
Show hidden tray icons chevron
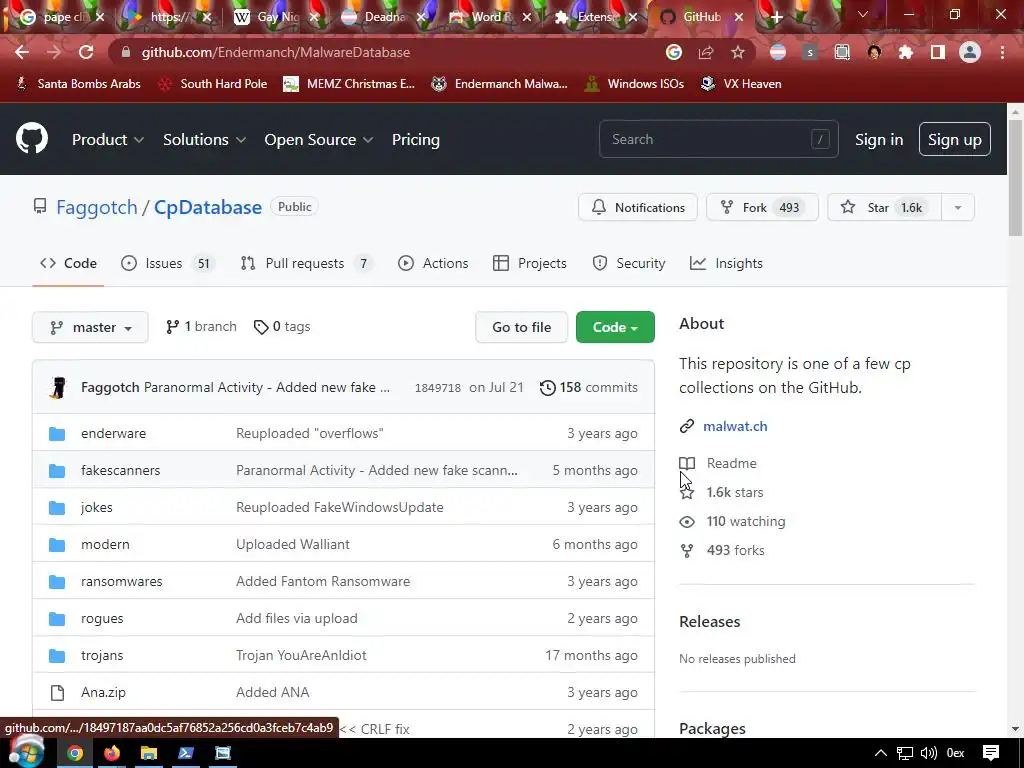(x=881, y=753)
